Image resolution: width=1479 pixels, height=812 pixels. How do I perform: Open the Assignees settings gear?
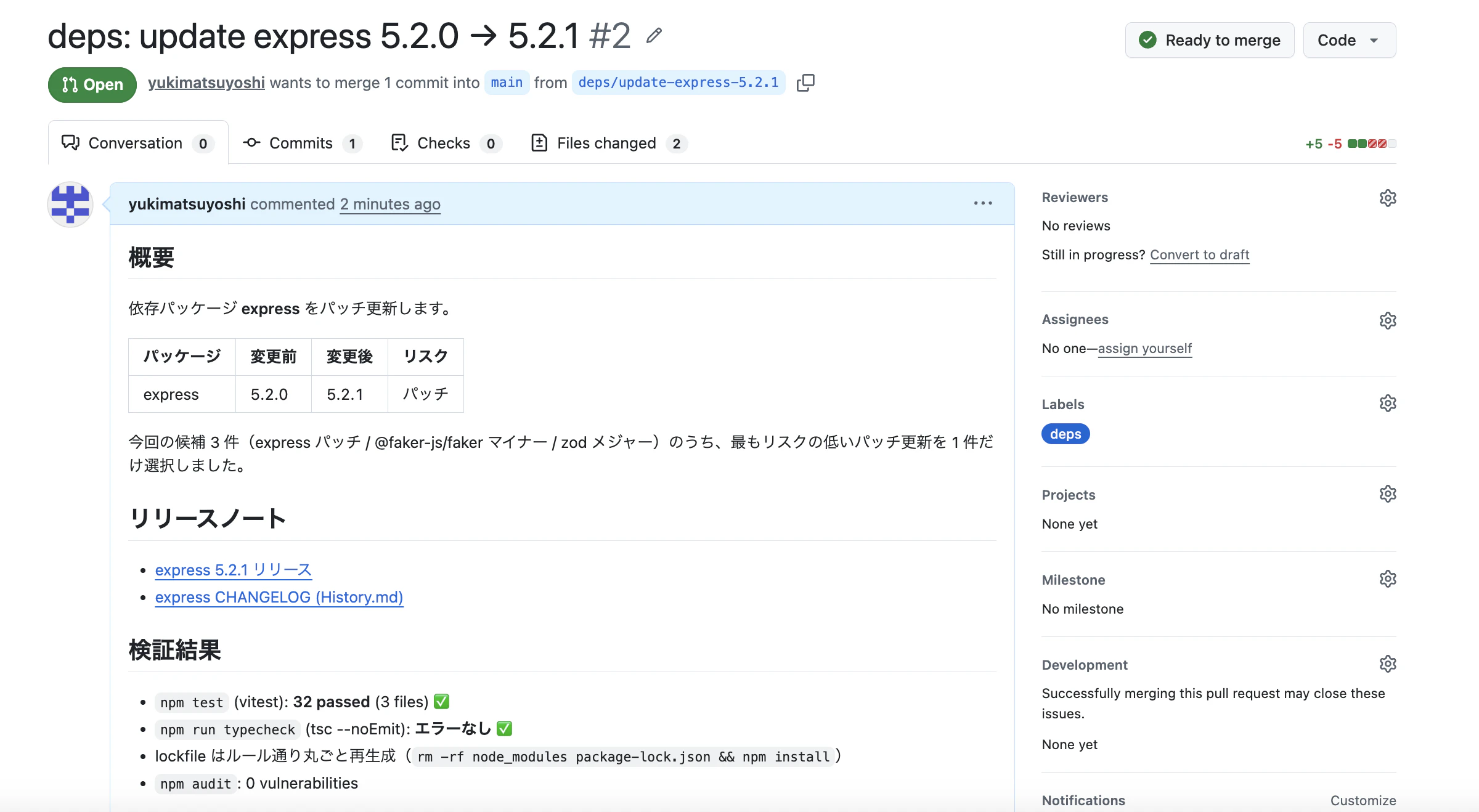(1388, 320)
